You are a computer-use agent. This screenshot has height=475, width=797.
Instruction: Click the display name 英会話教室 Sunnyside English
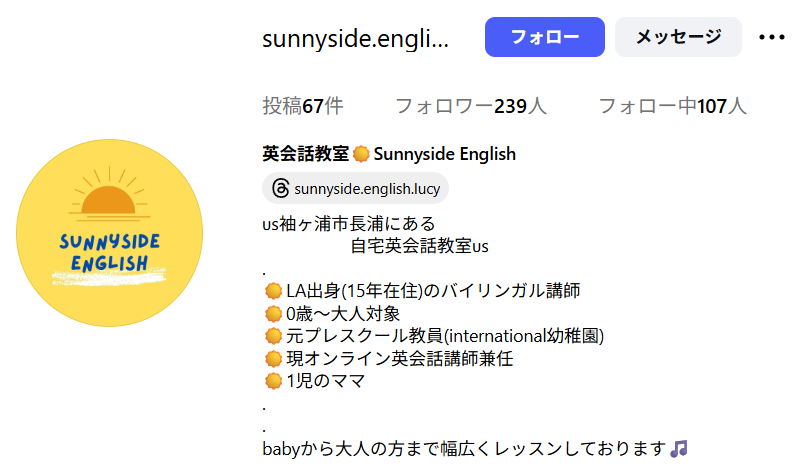point(389,154)
